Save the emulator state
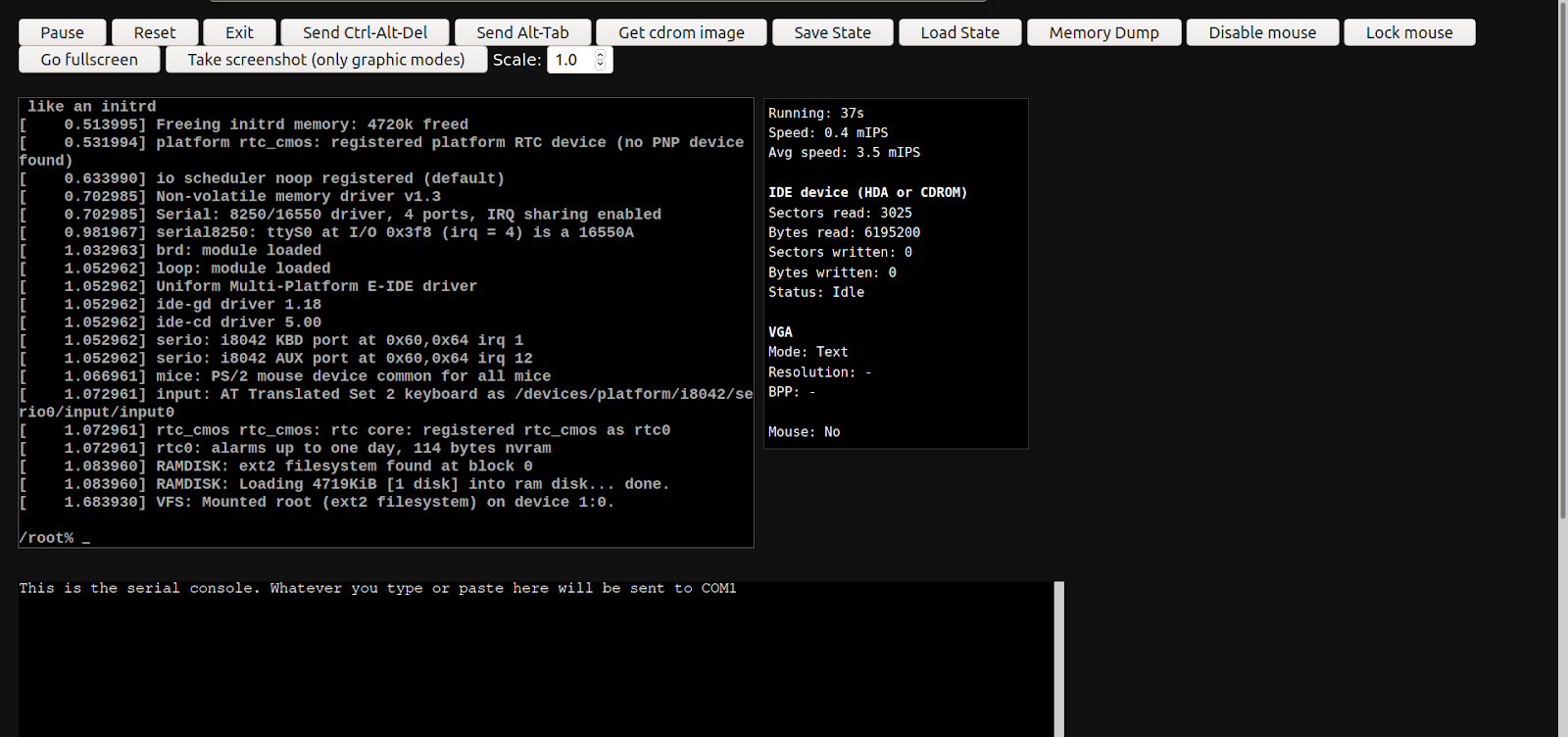 (x=832, y=32)
